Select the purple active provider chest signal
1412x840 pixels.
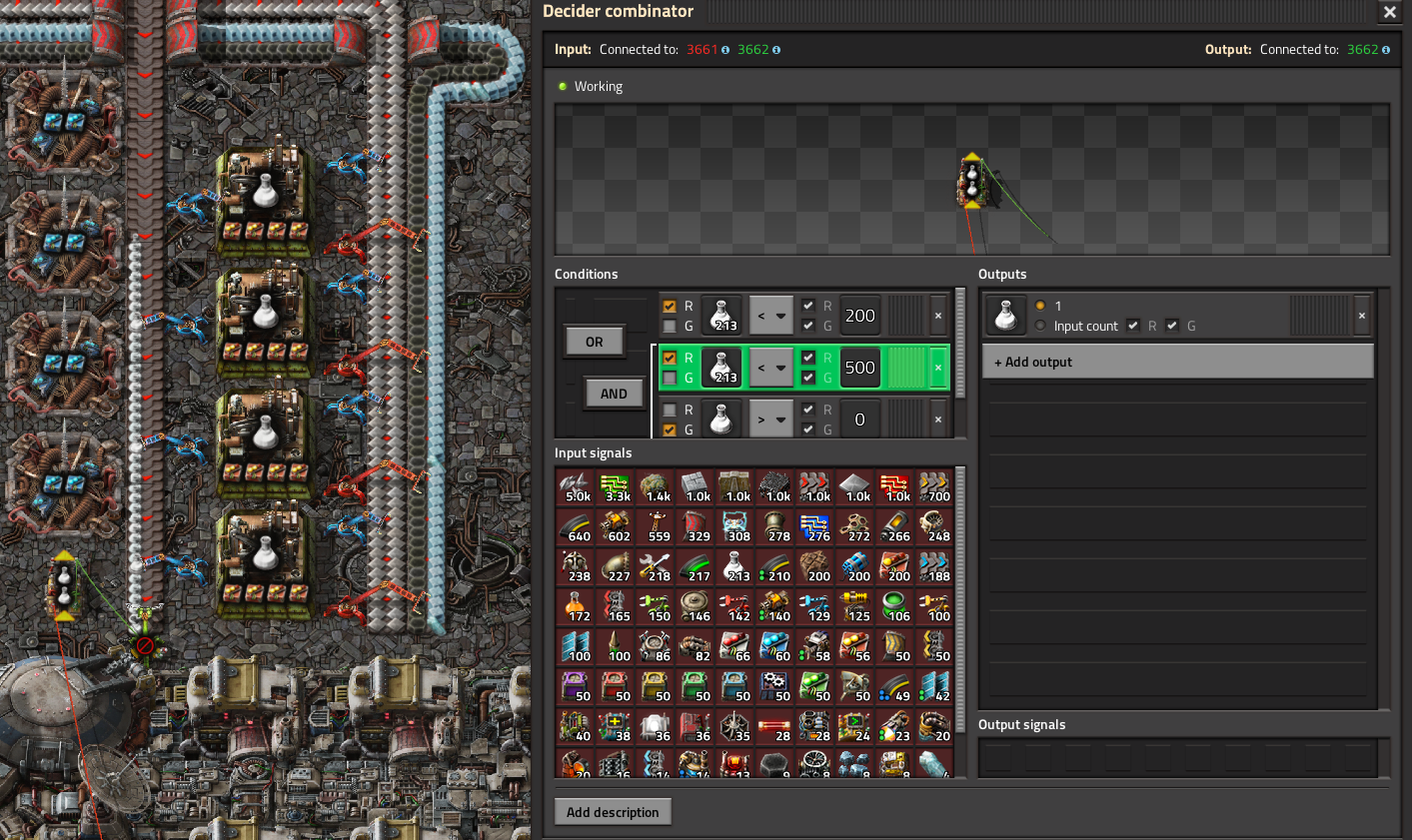tap(576, 687)
